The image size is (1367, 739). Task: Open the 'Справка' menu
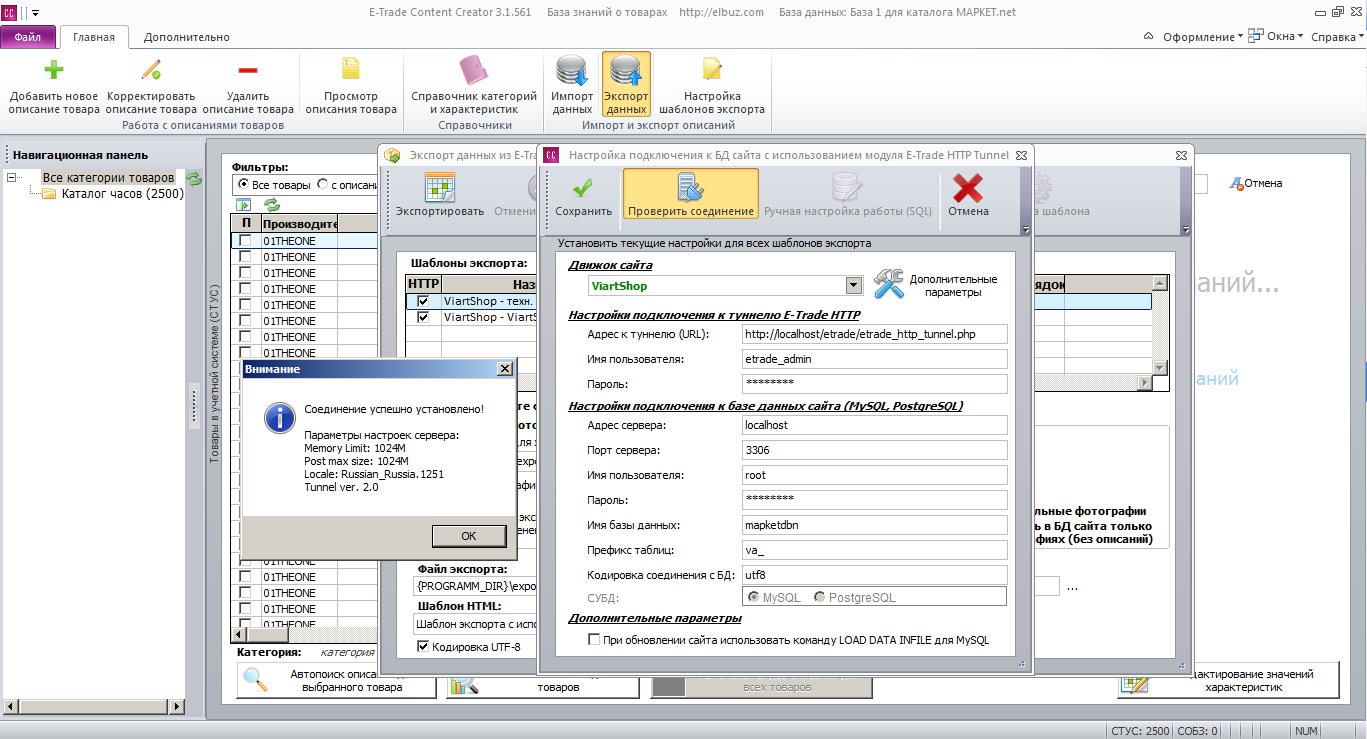point(1336,37)
